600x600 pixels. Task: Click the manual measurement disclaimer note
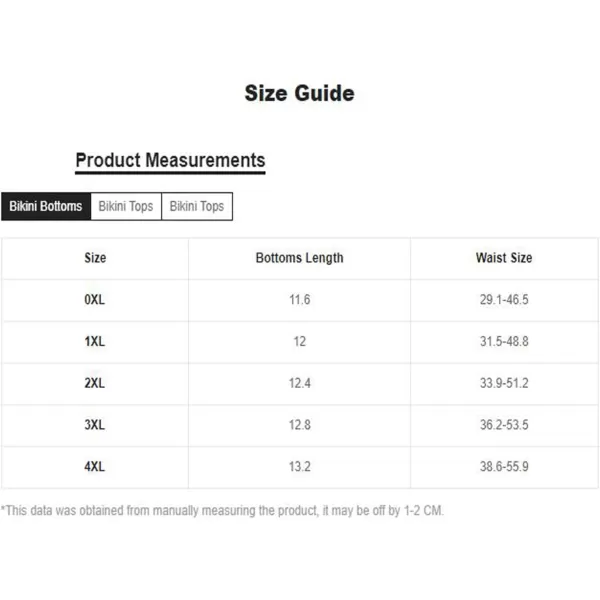(x=222, y=511)
